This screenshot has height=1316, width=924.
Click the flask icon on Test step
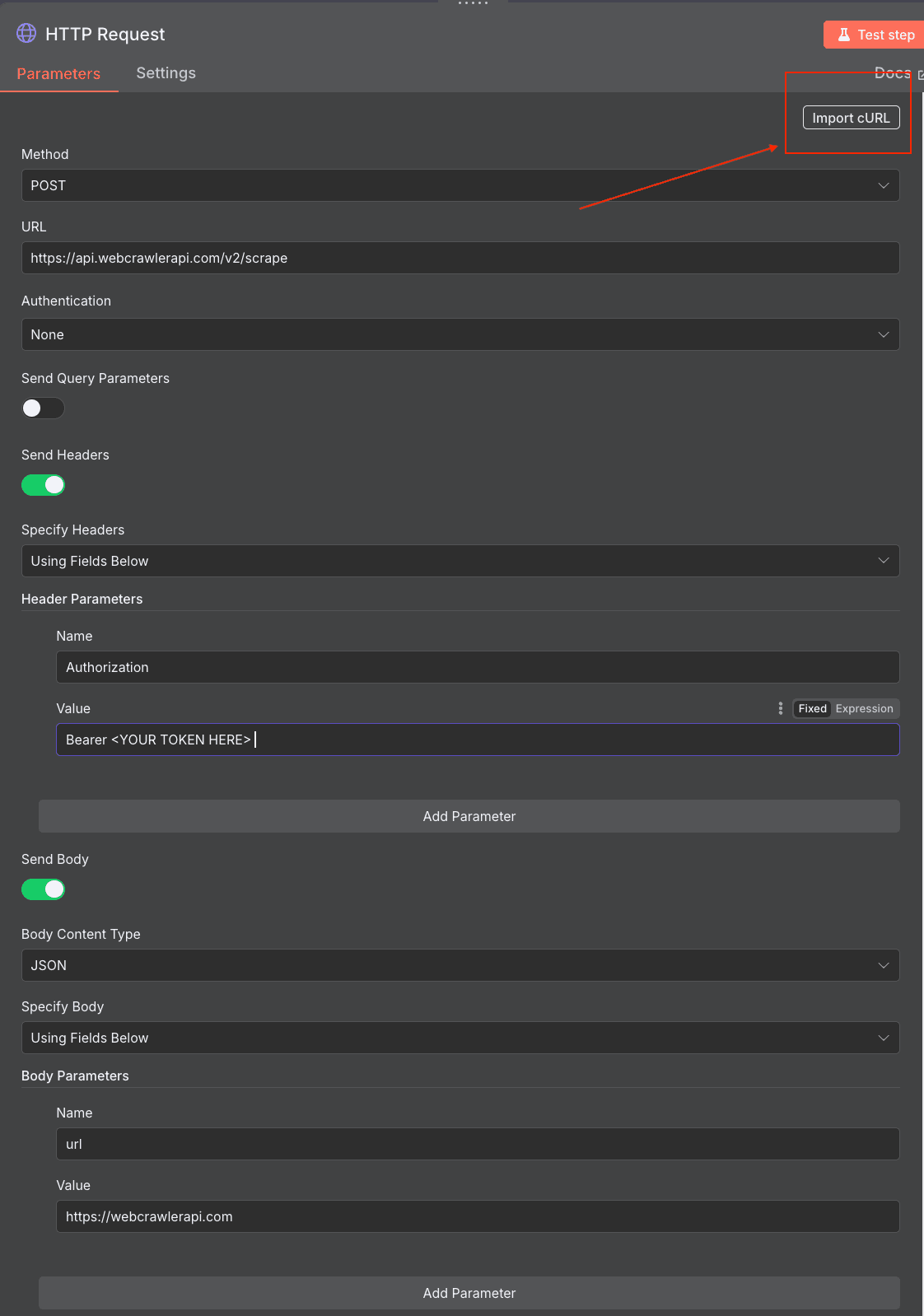point(843,35)
